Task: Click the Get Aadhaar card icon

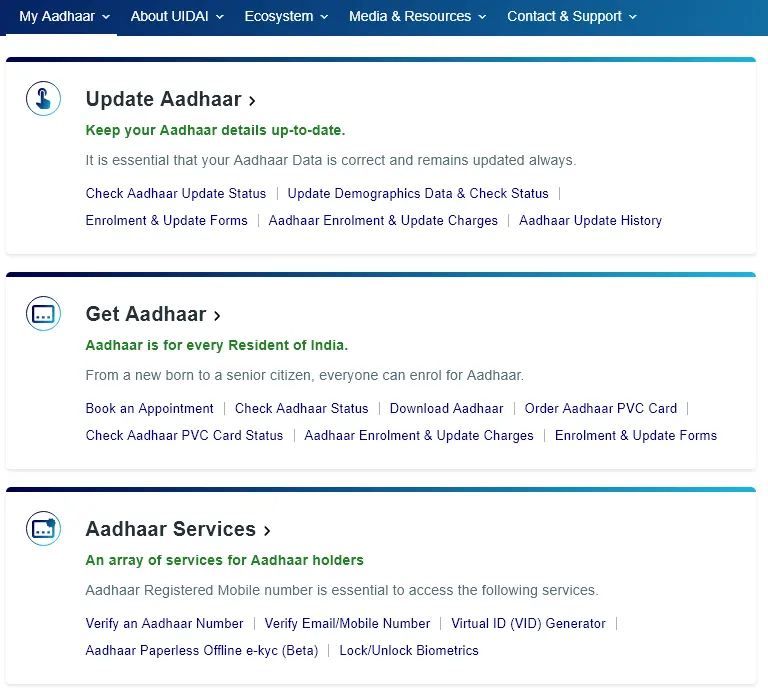Action: point(43,313)
